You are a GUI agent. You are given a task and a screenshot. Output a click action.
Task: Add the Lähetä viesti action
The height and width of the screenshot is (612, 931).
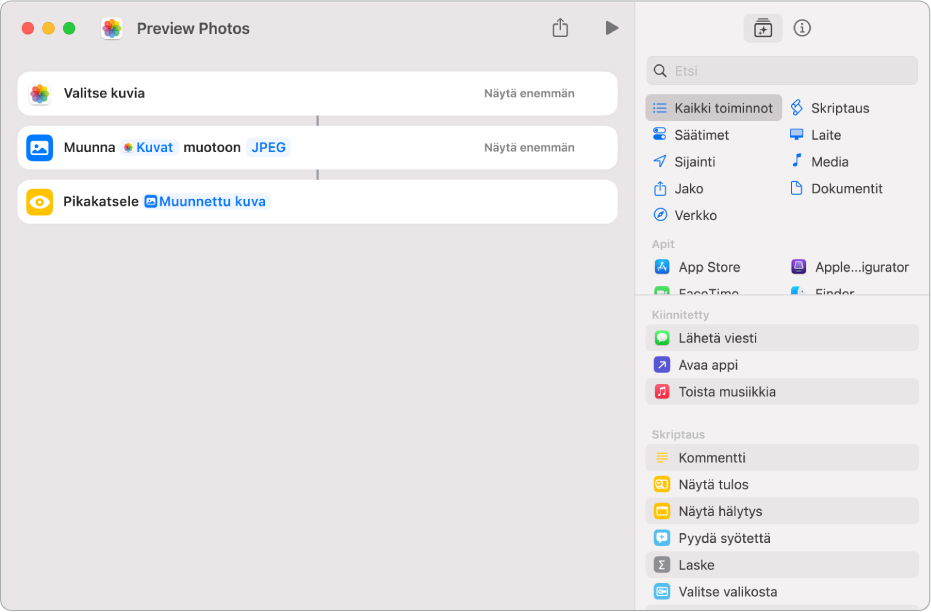coord(782,338)
